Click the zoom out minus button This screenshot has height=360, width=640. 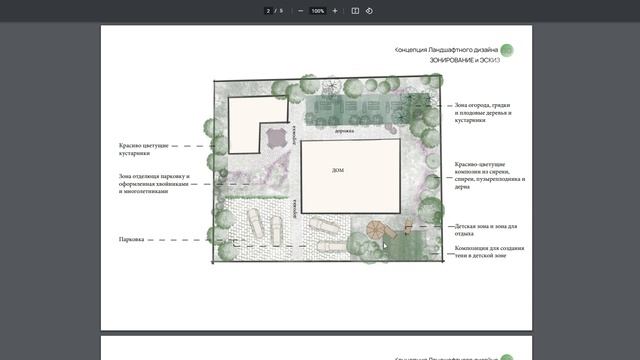coord(301,11)
